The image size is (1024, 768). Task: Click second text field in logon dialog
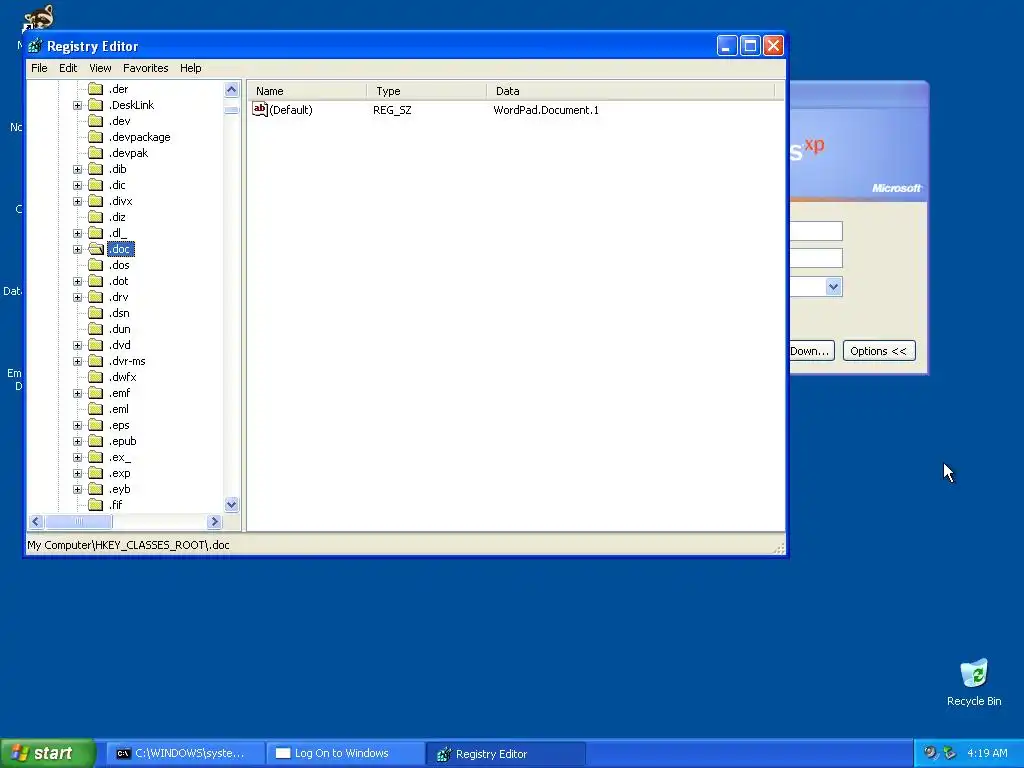point(816,258)
